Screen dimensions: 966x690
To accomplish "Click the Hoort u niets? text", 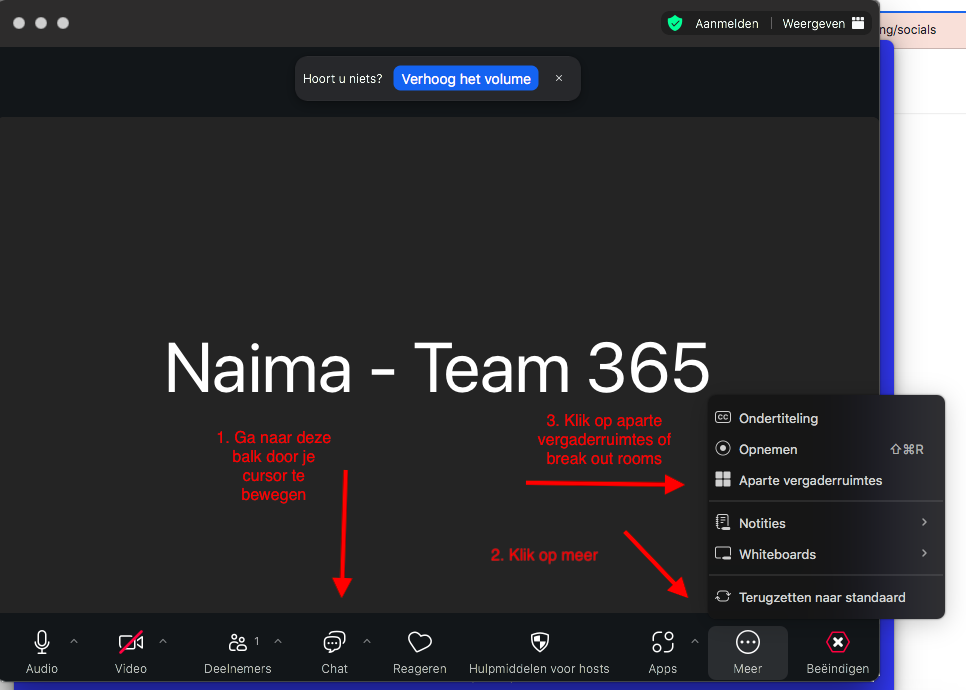I will (343, 79).
